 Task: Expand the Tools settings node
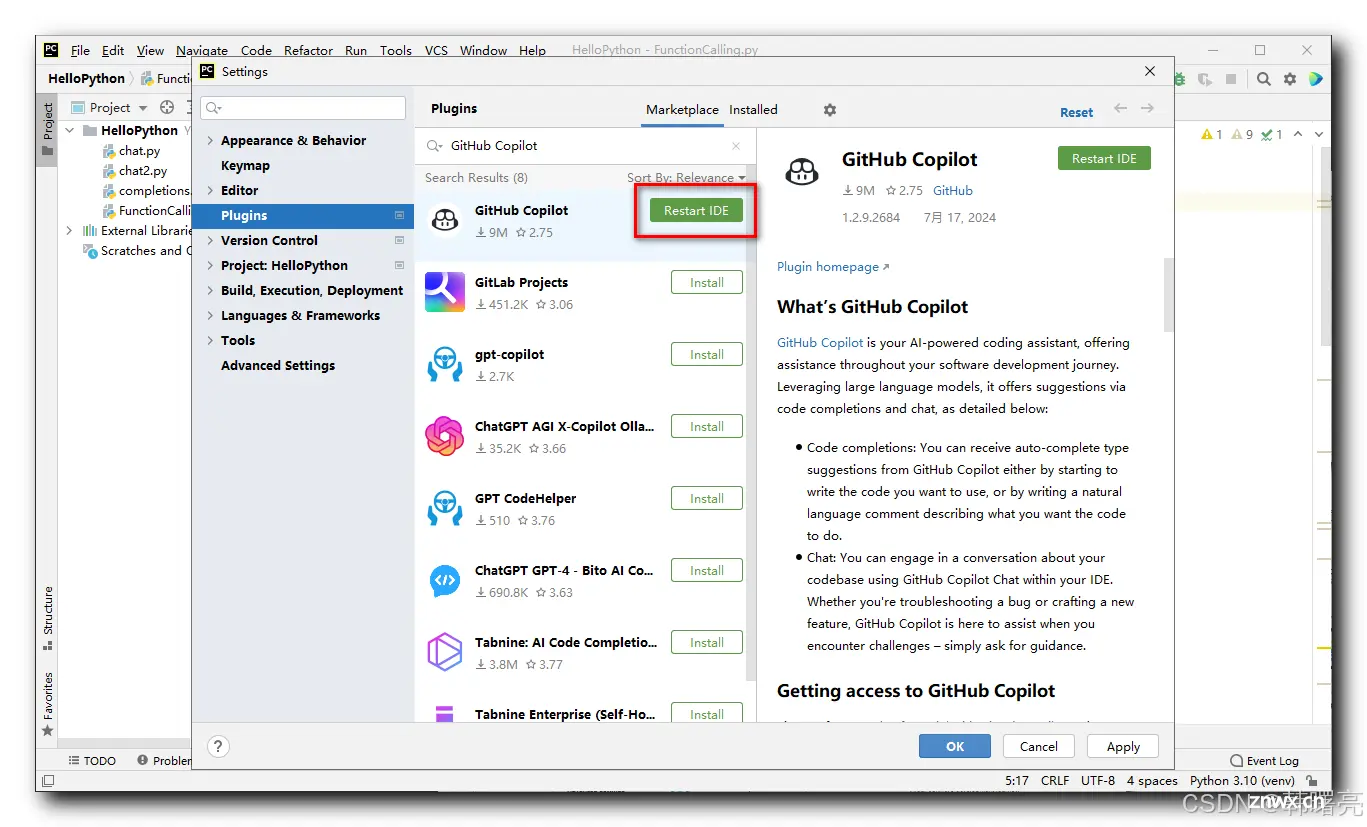click(209, 341)
